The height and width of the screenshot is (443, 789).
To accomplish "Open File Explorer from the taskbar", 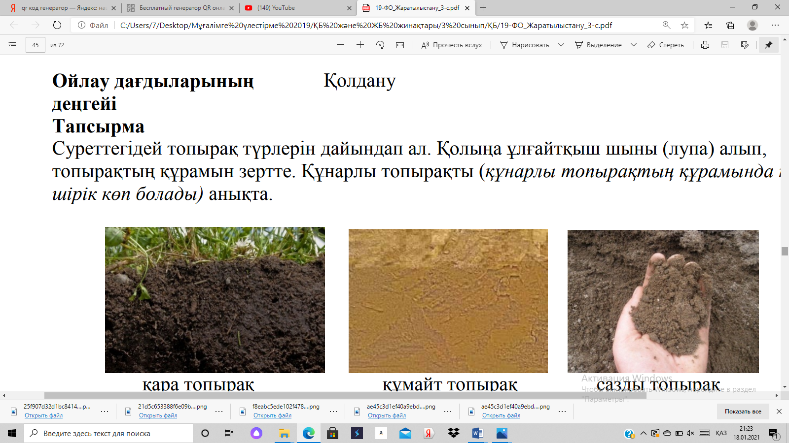I will pos(284,433).
